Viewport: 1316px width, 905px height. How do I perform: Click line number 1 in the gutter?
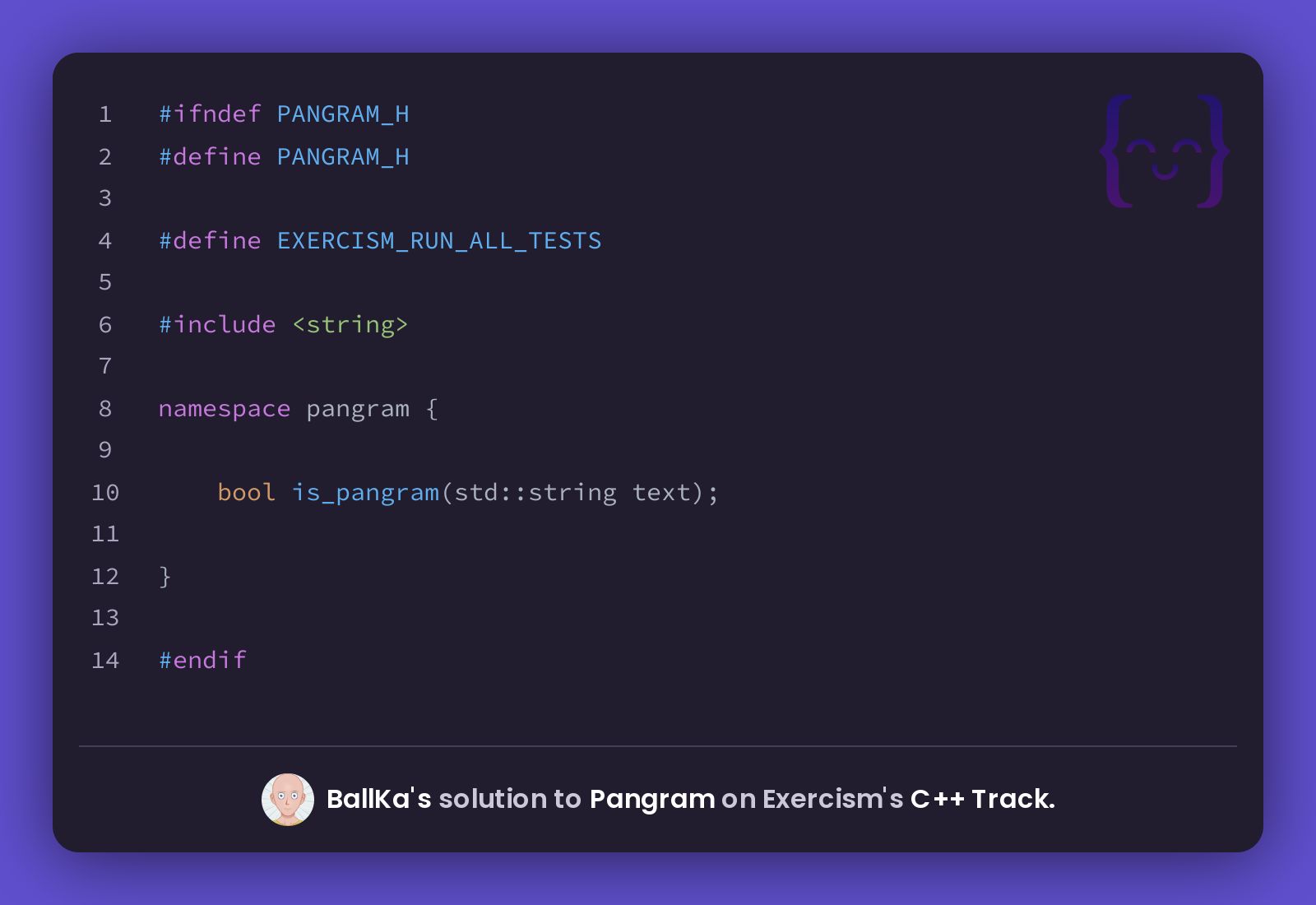105,114
